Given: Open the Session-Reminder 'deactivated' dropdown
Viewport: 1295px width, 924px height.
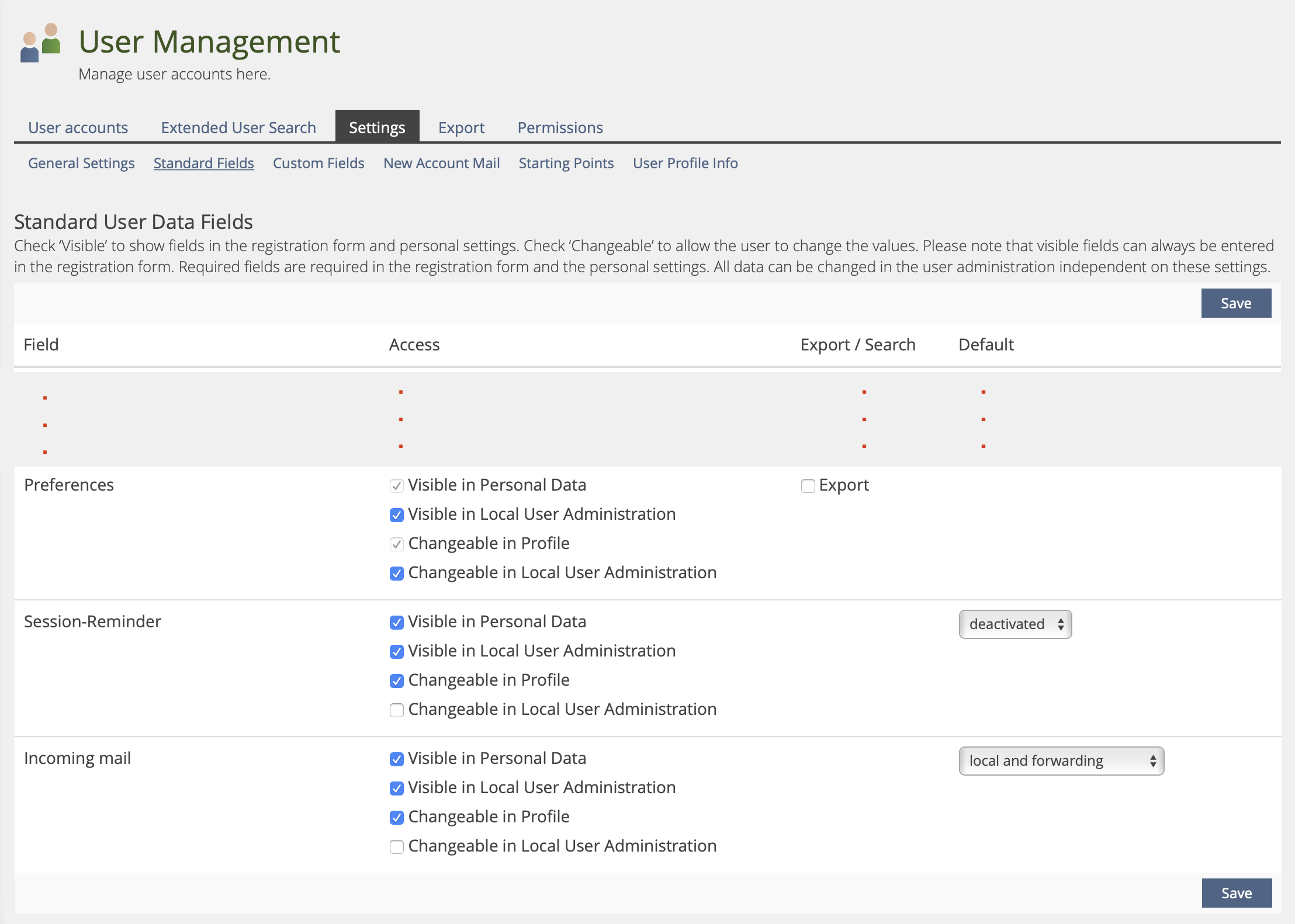Looking at the screenshot, I should click(1015, 624).
